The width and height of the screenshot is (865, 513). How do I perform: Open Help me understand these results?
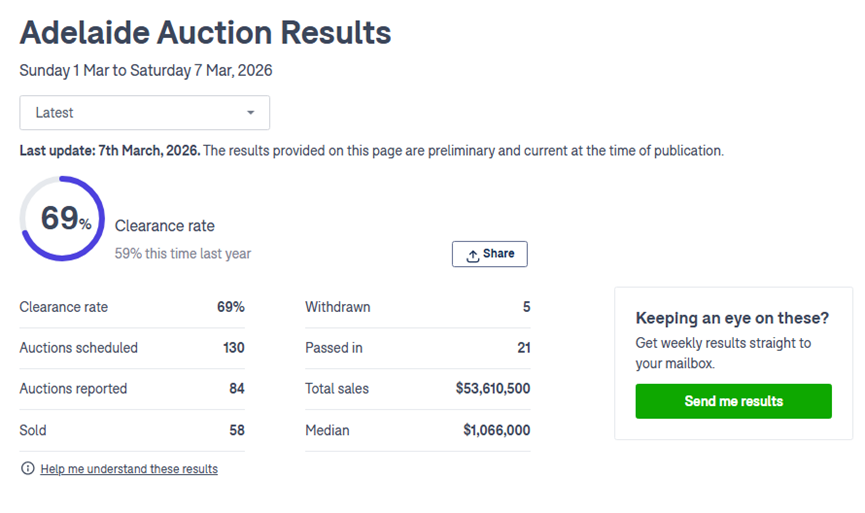coord(129,469)
